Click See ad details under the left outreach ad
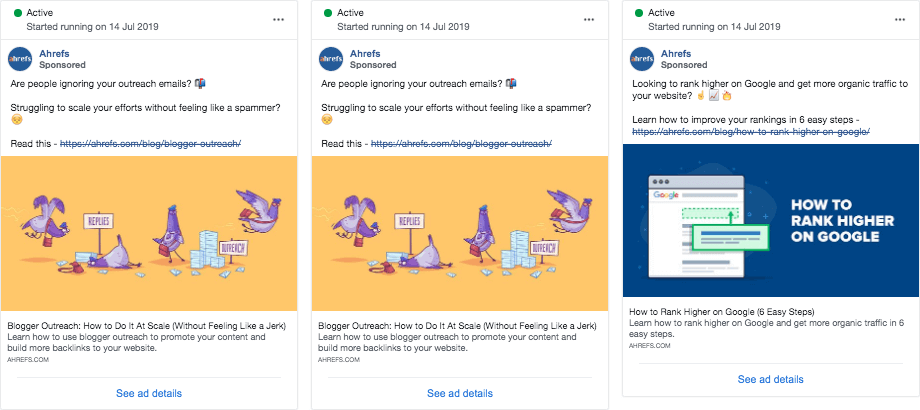This screenshot has height=410, width=920. pos(149,394)
